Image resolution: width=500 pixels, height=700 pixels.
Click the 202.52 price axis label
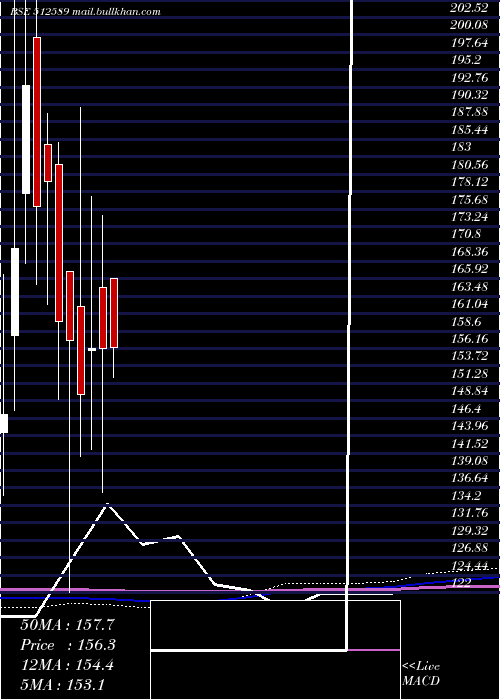pyautogui.click(x=469, y=8)
